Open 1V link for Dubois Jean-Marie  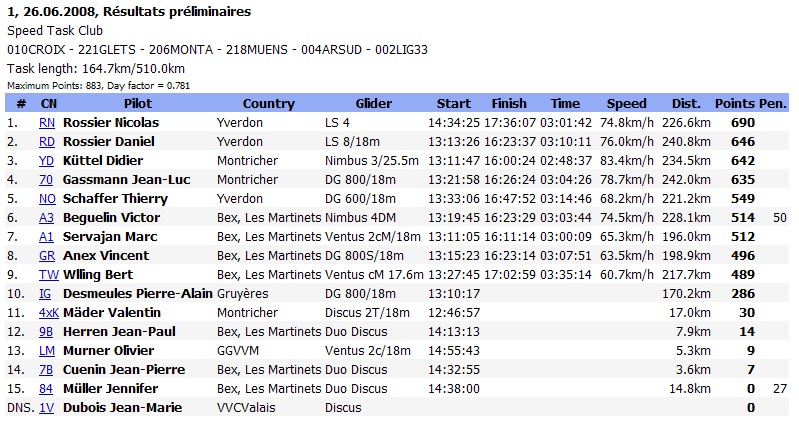click(x=46, y=407)
